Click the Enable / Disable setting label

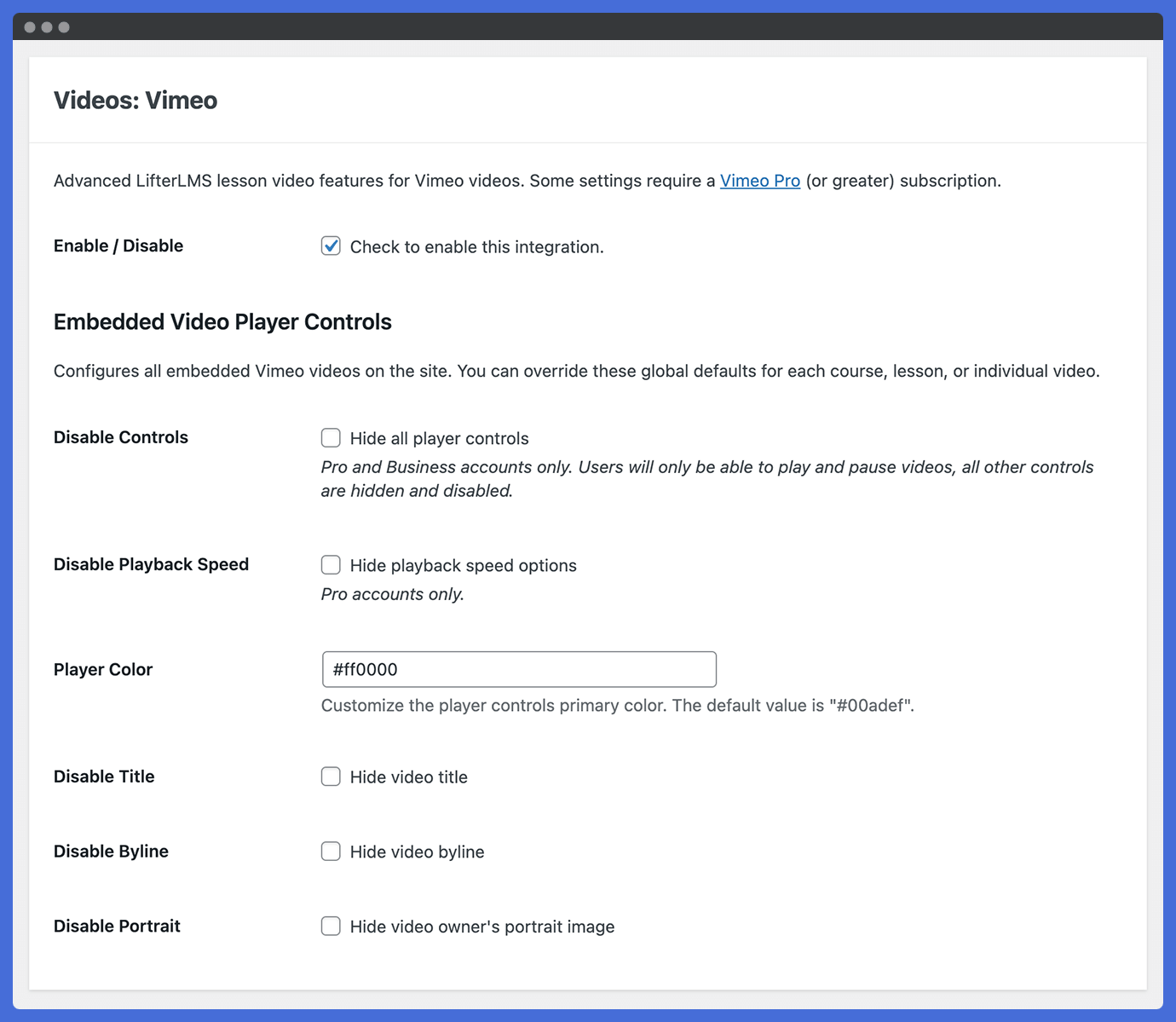click(x=118, y=246)
